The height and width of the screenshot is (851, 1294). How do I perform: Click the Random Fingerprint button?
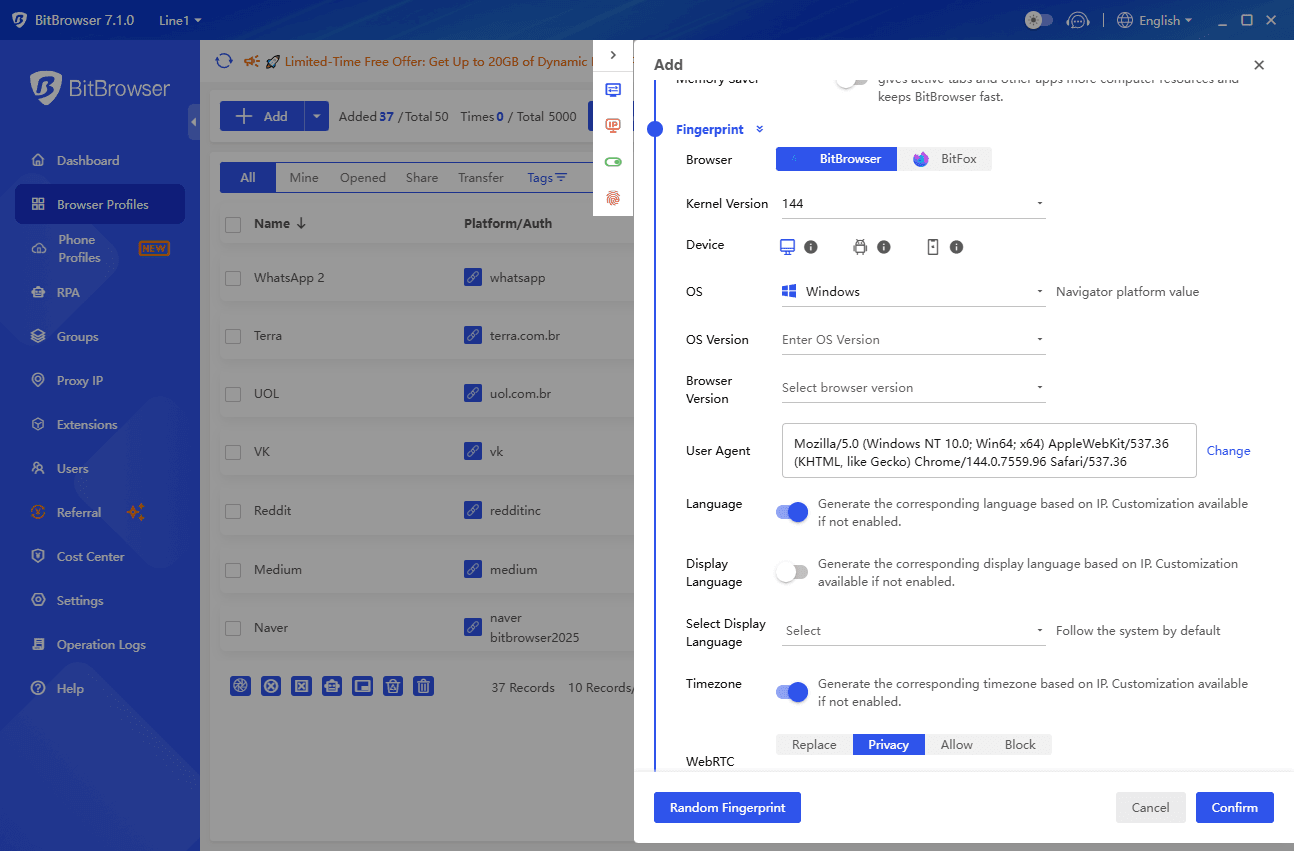point(727,807)
